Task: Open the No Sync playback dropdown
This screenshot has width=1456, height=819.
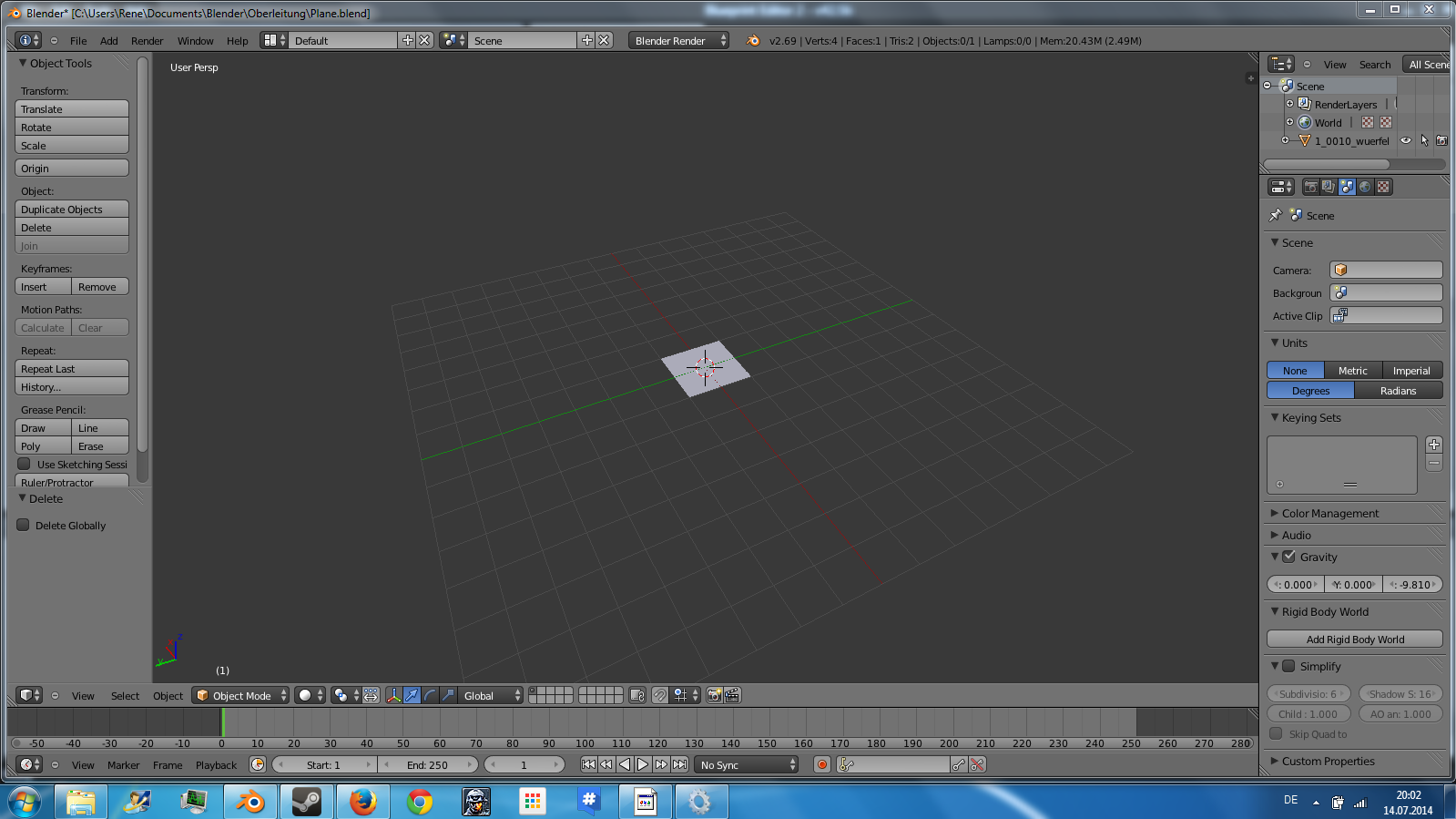Action: coord(747,764)
